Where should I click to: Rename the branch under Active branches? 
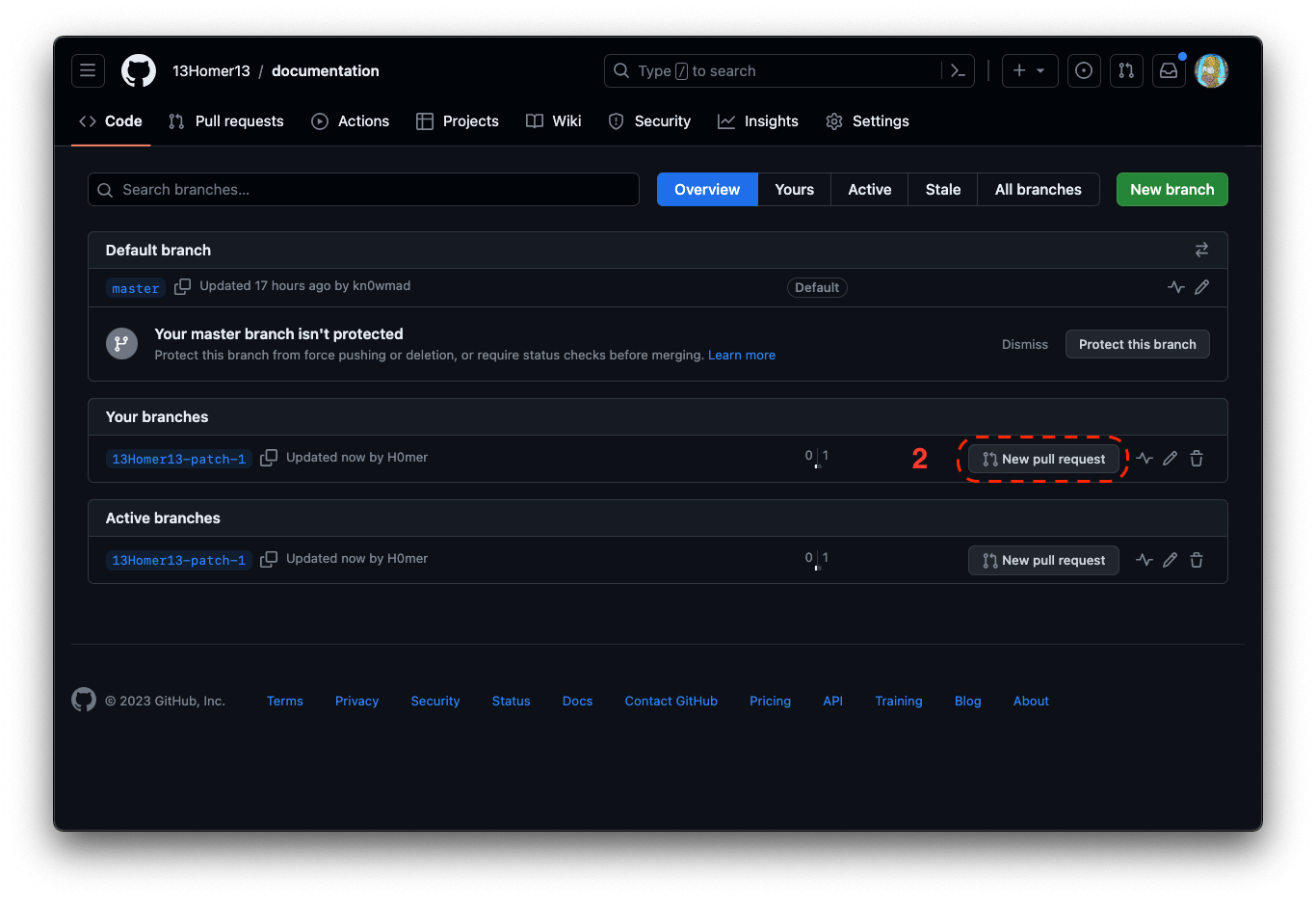click(1170, 560)
